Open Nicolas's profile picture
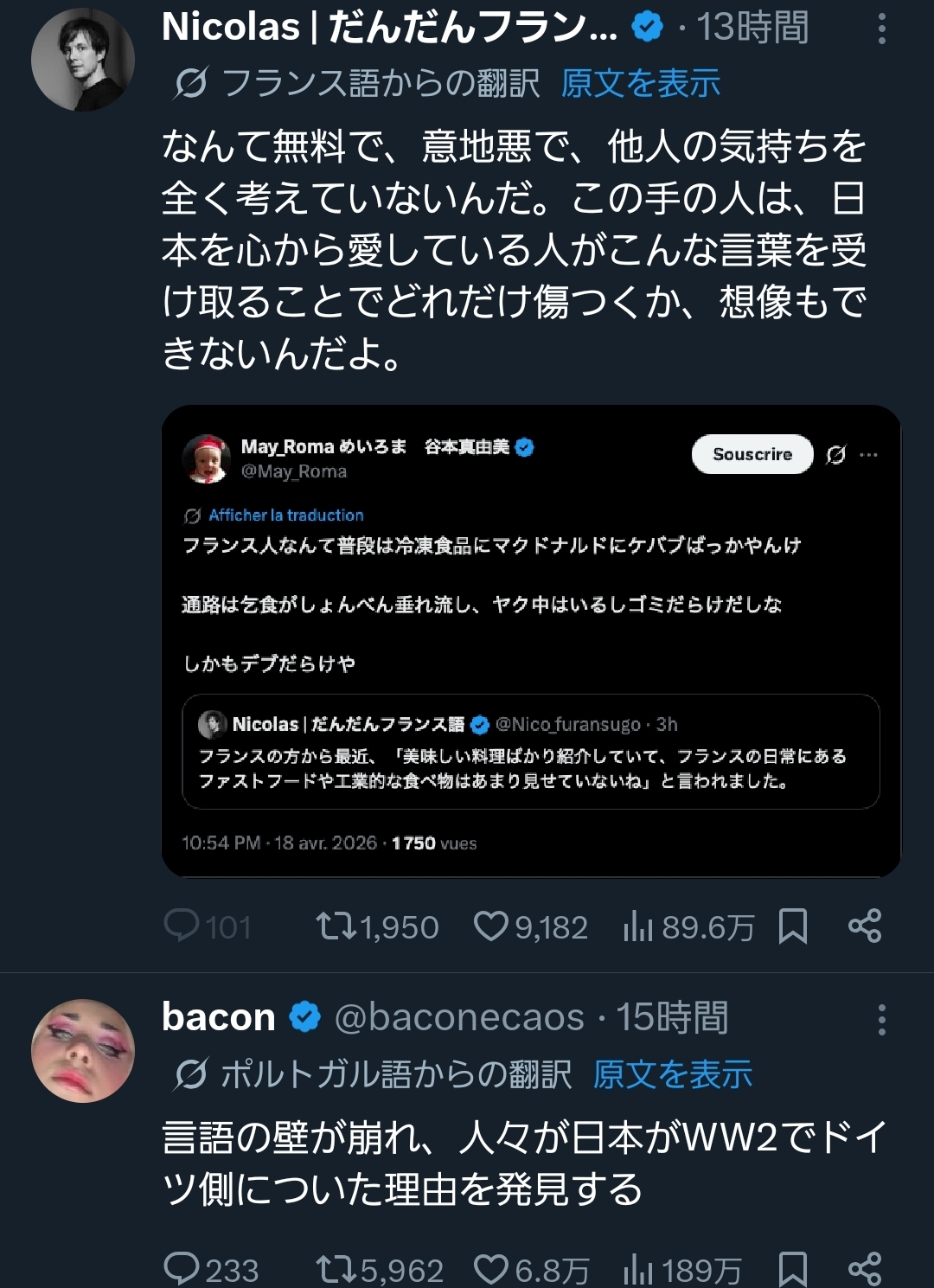This screenshot has width=934, height=1288. [83, 60]
